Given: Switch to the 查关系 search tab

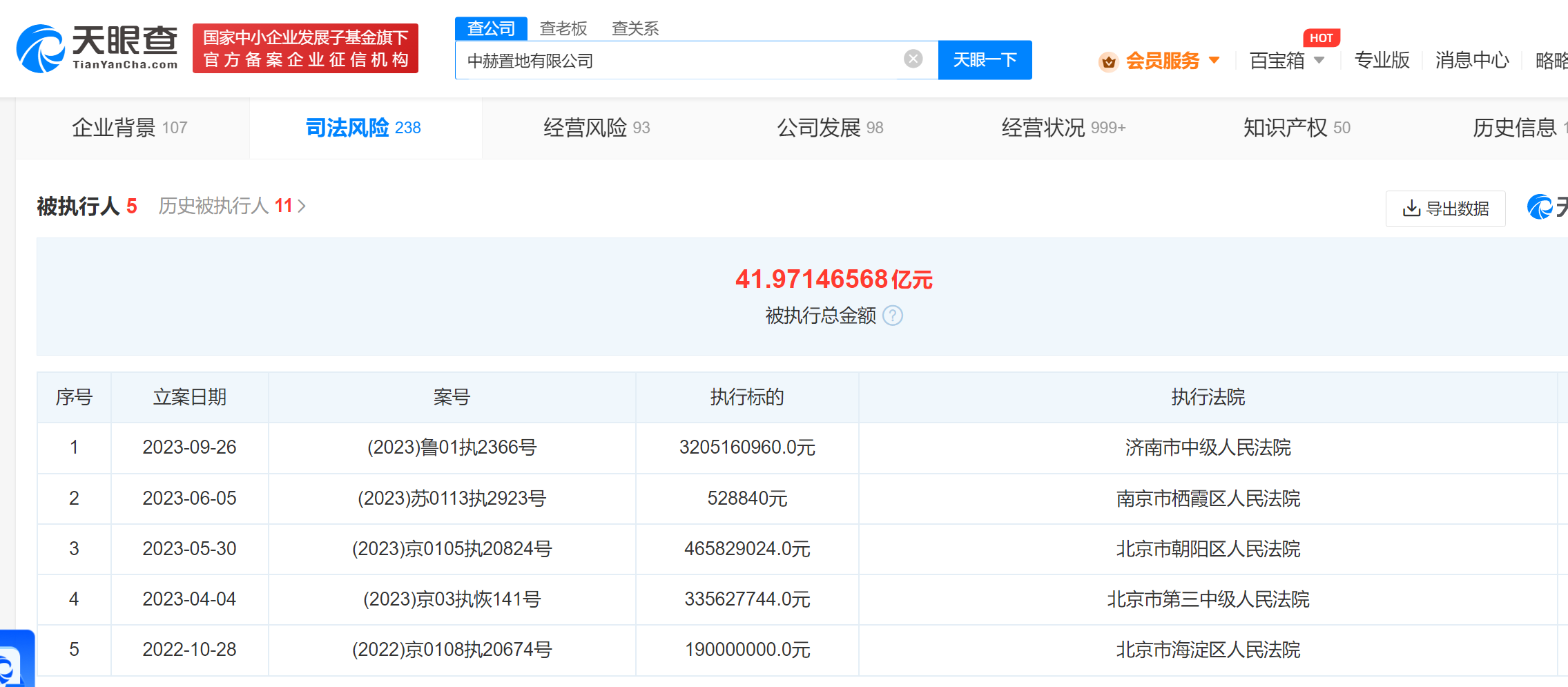Looking at the screenshot, I should point(635,28).
